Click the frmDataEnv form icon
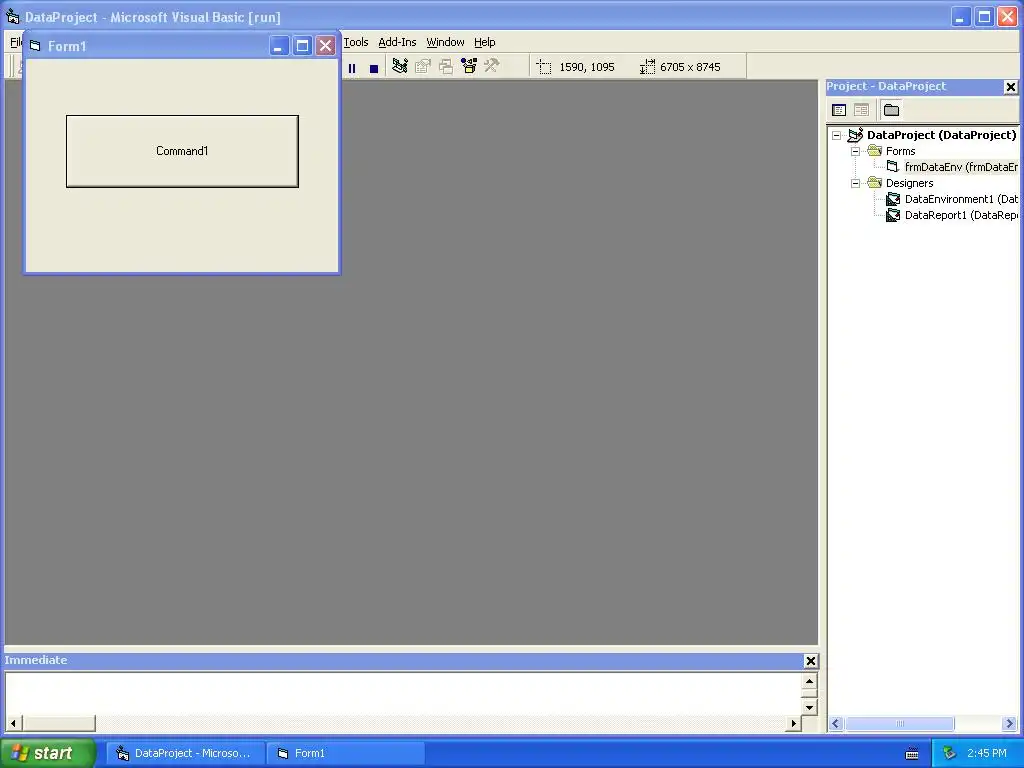This screenshot has height=768, width=1024. [x=893, y=167]
